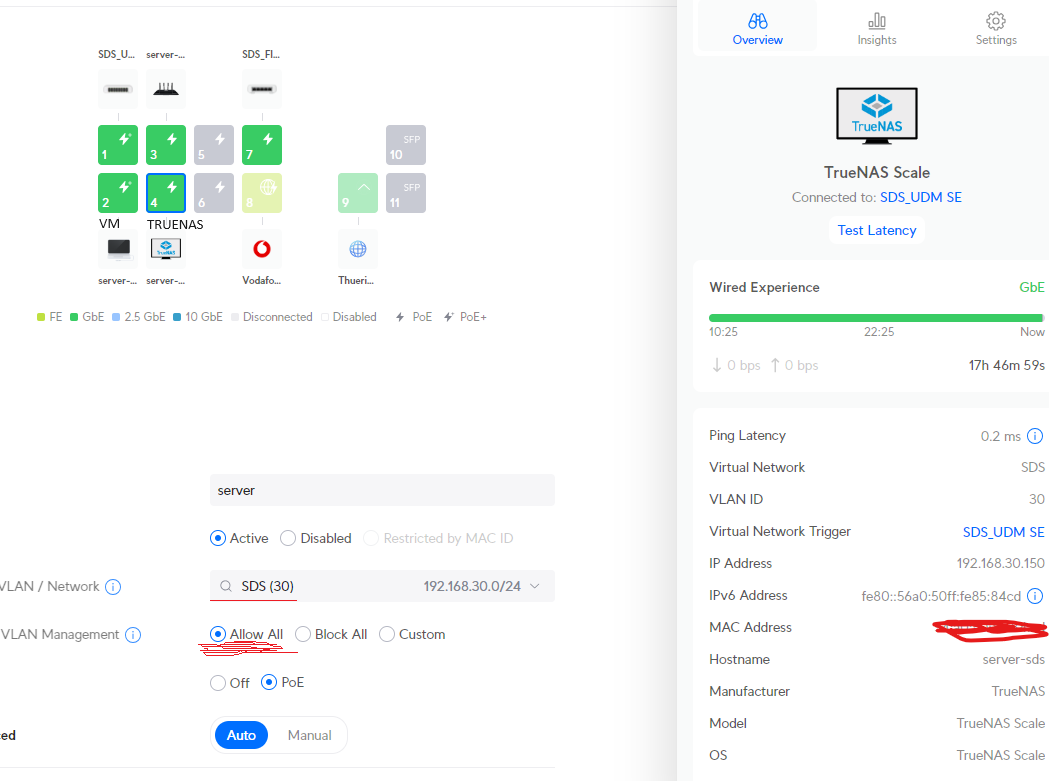Select SFP port 10
This screenshot has width=1049, height=781.
coord(406,145)
